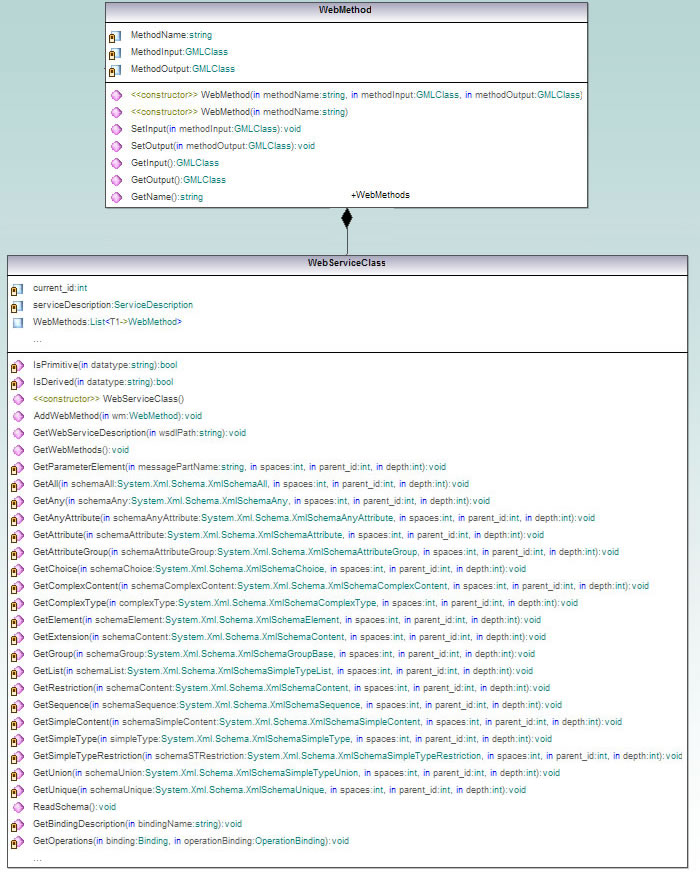Click the locked icon beside GetChoice method
700x872 pixels.
pyautogui.click(x=17, y=570)
